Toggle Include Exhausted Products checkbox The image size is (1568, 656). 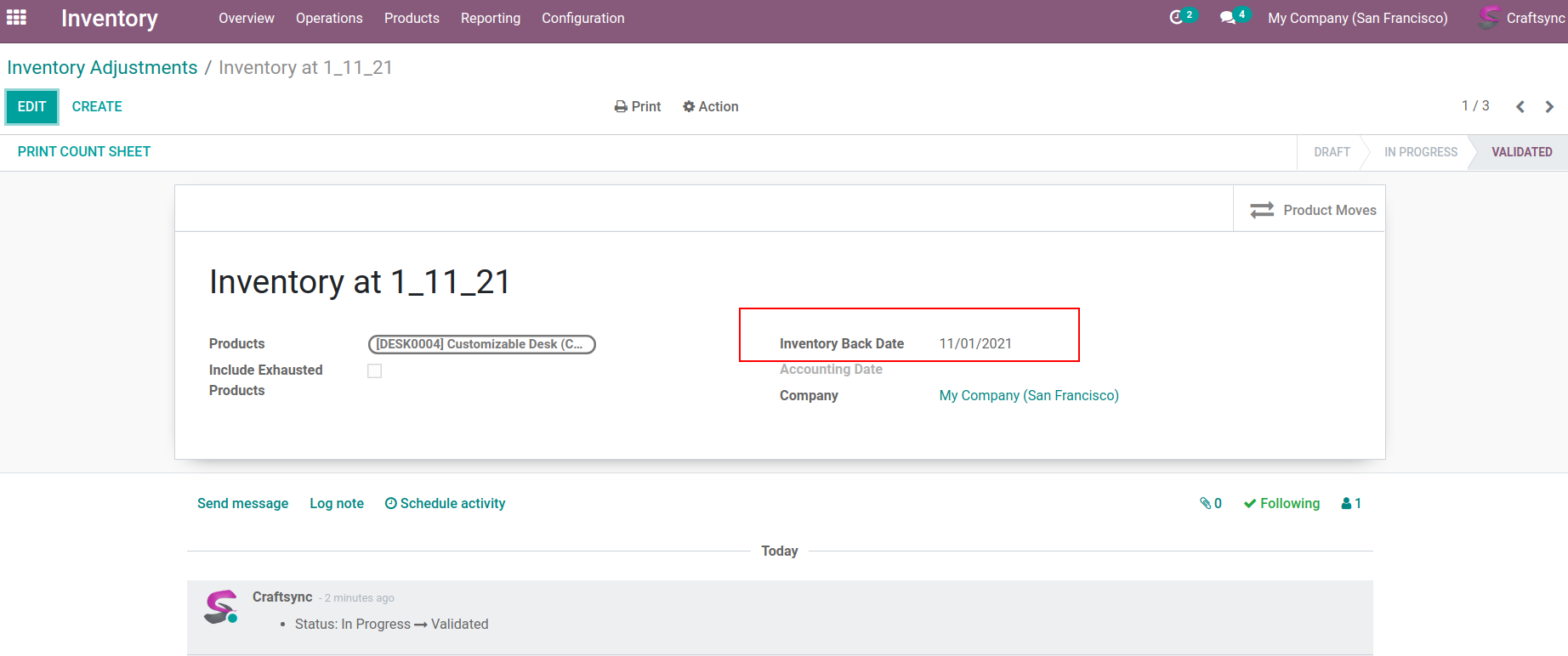374,370
